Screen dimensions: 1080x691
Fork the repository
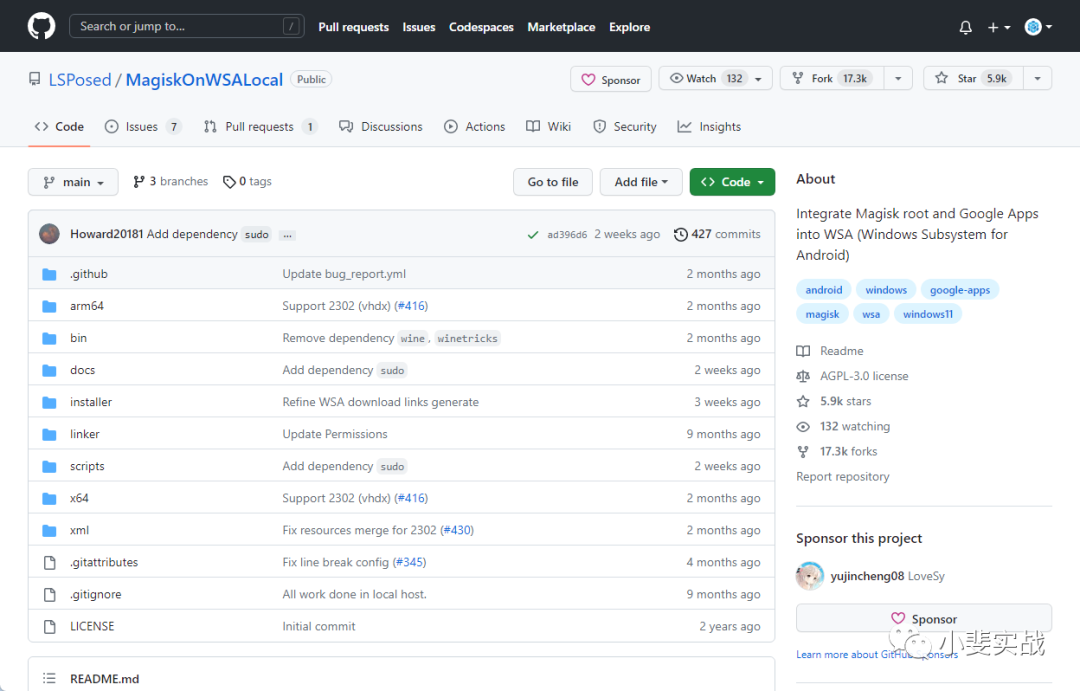point(832,78)
